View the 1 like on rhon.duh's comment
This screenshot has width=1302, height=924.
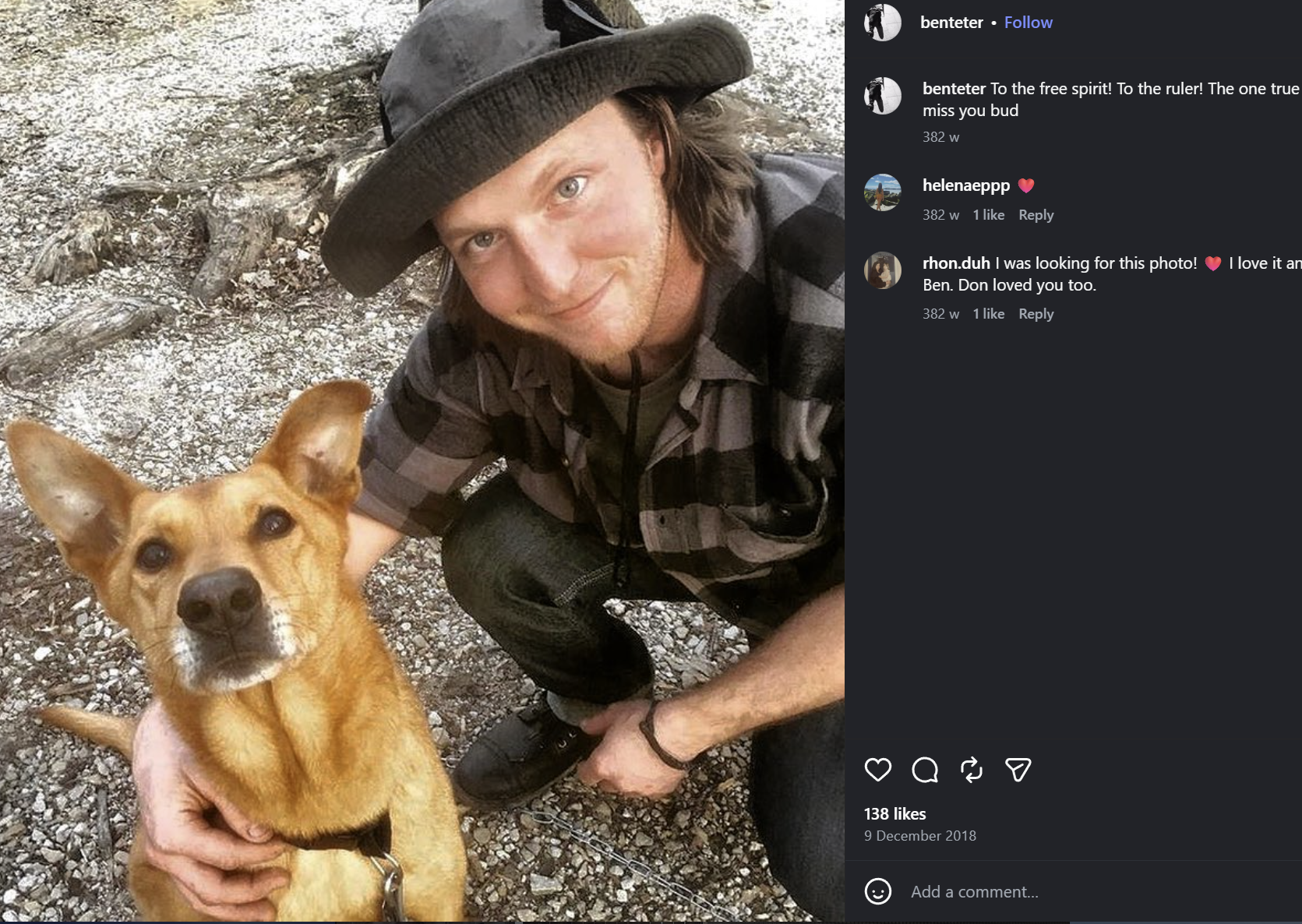988,314
